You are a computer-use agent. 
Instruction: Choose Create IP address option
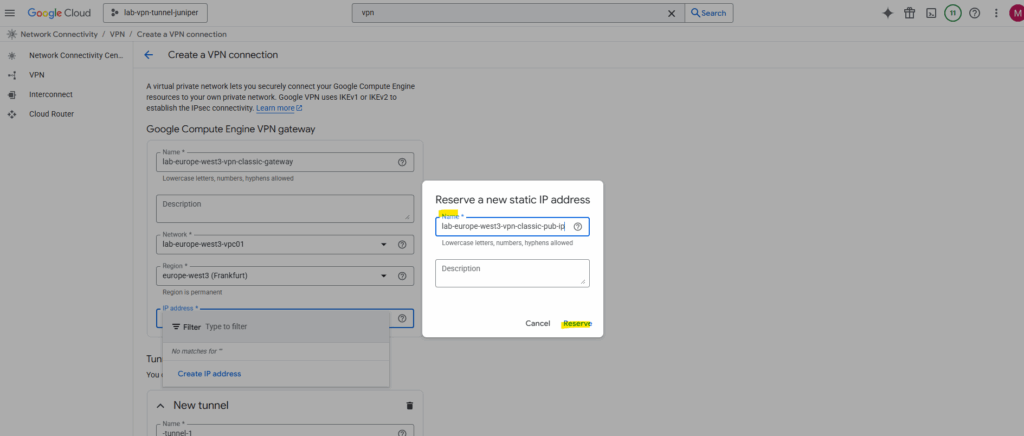210,373
